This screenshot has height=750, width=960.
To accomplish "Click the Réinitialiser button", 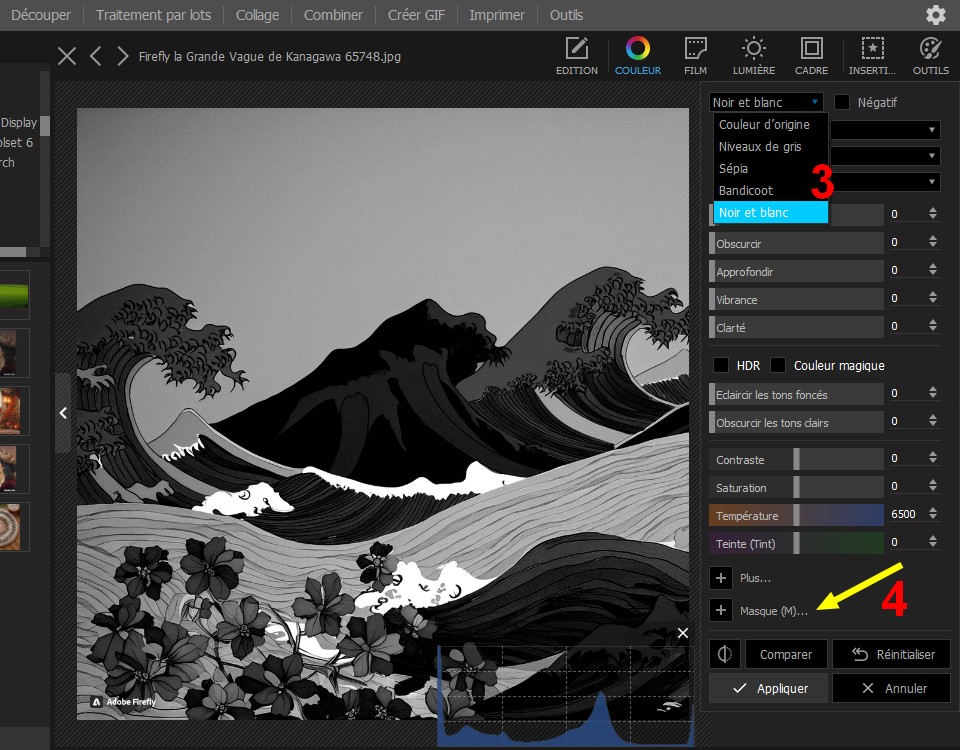I will [891, 654].
